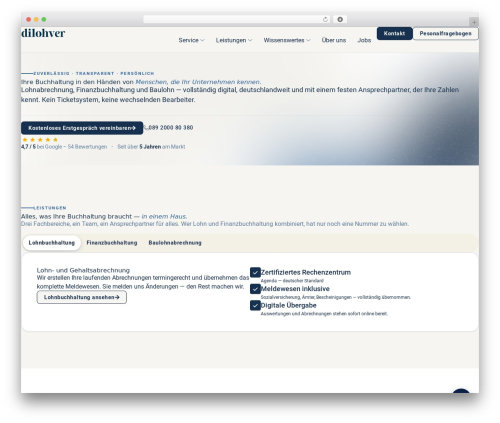The width and height of the screenshot is (500, 423).
Task: Click the dark chat bubble at page bottom
Action: click(x=461, y=391)
